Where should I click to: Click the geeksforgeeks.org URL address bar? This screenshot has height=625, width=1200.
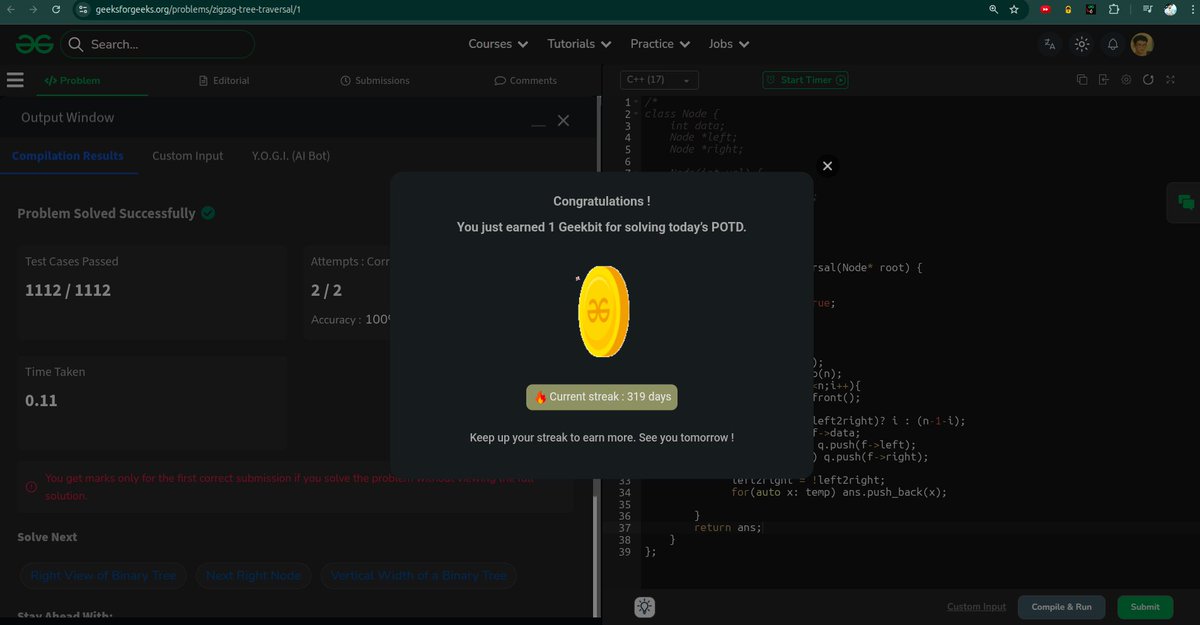coord(197,9)
